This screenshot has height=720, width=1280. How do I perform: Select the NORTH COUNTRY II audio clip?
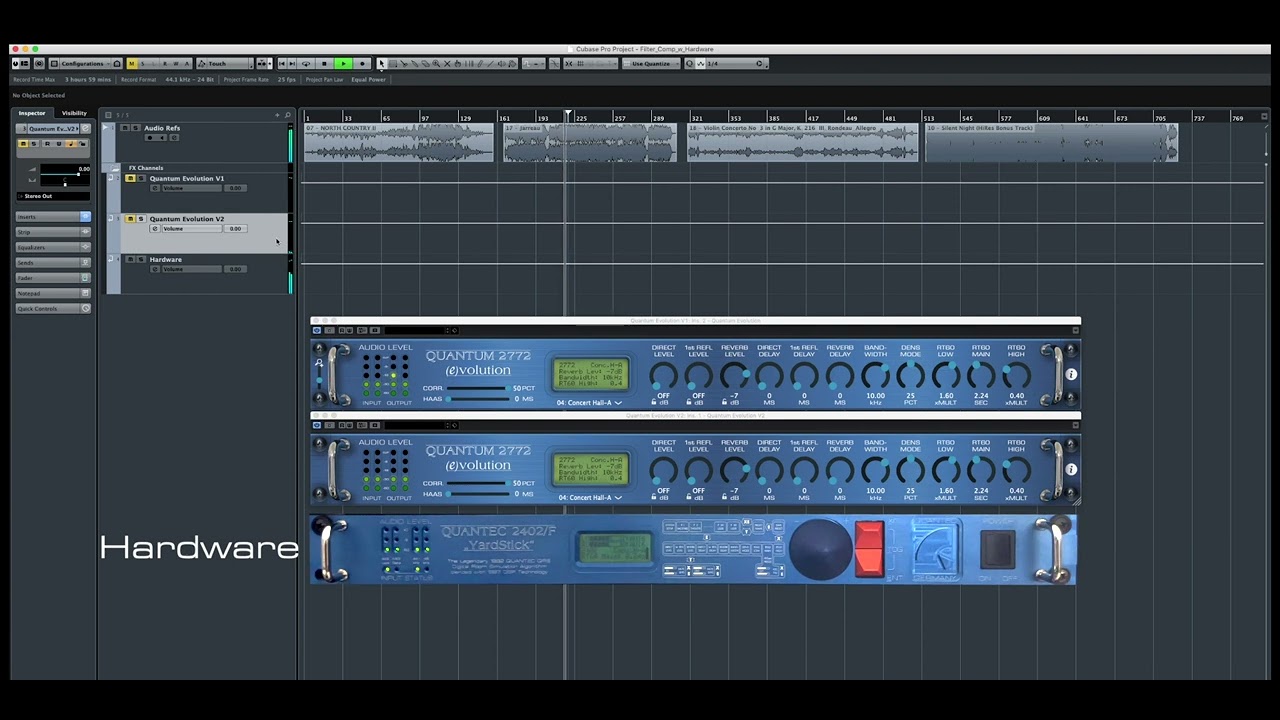coord(399,142)
